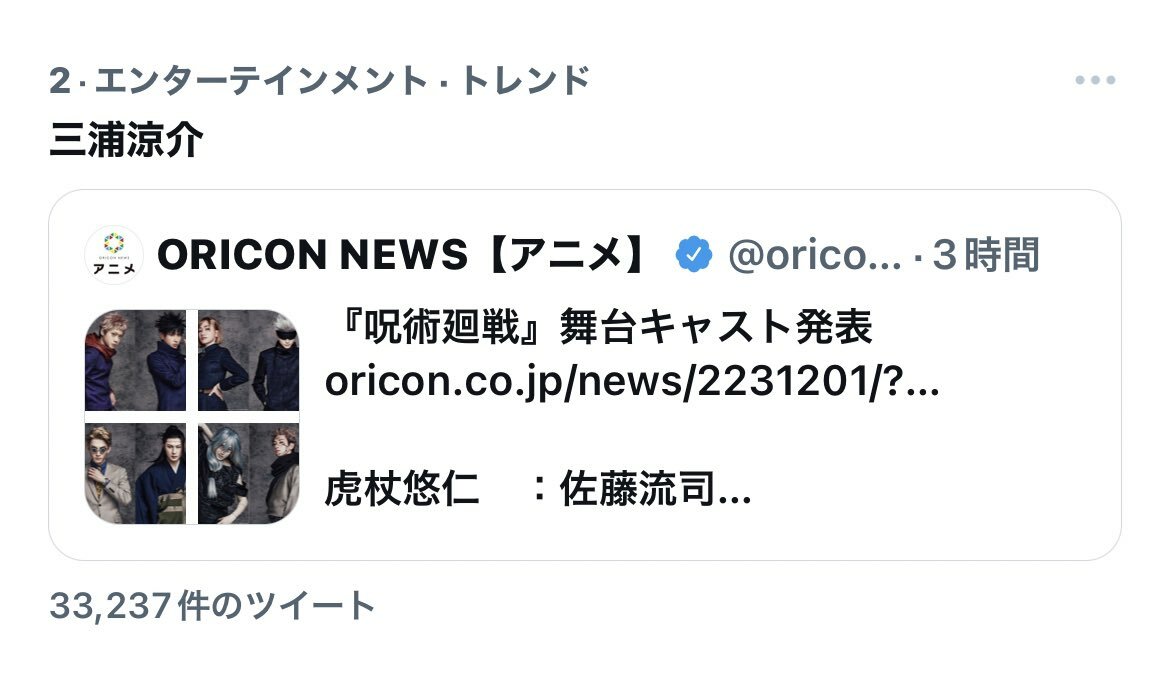This screenshot has width=1170, height=679.
Task: Open the three-dot more options menu
Action: (1095, 80)
